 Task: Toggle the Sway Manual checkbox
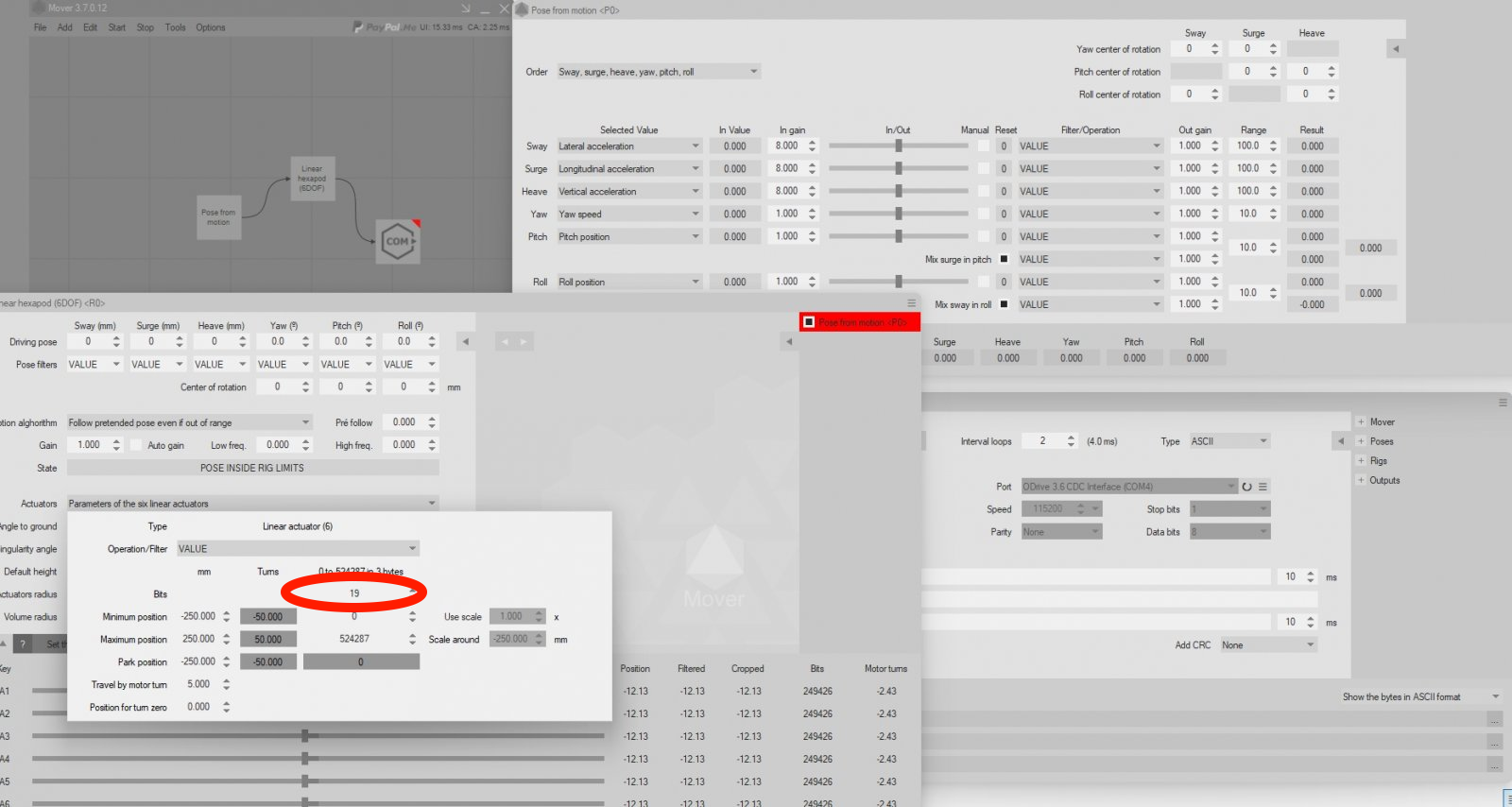984,146
